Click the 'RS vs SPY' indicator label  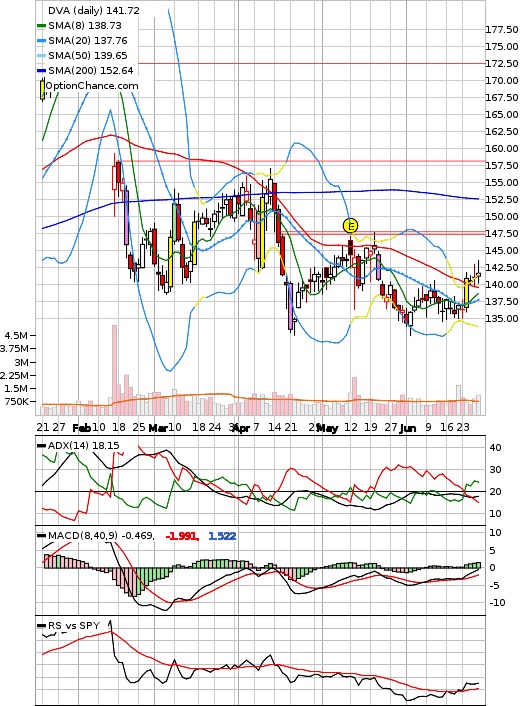[74, 625]
